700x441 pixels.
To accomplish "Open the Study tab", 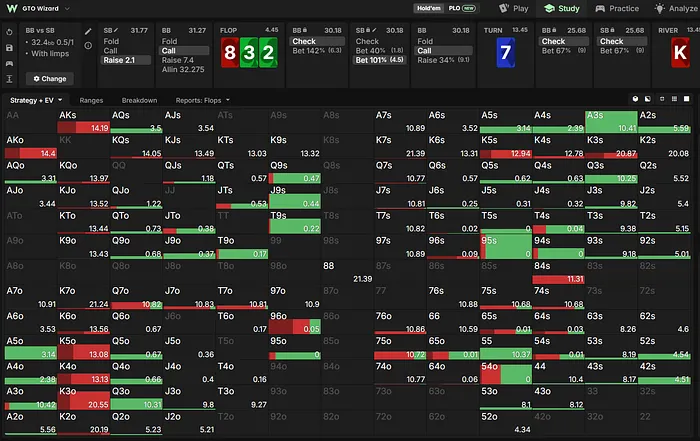I will 562,8.
